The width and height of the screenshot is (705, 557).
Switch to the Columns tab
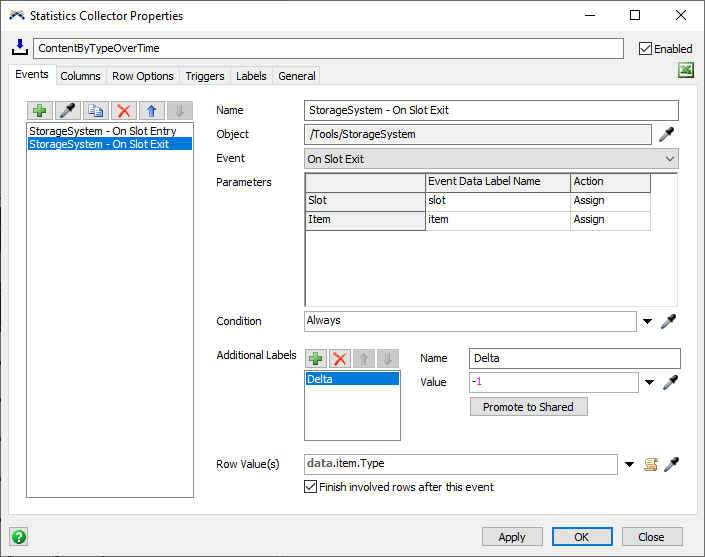tap(80, 76)
